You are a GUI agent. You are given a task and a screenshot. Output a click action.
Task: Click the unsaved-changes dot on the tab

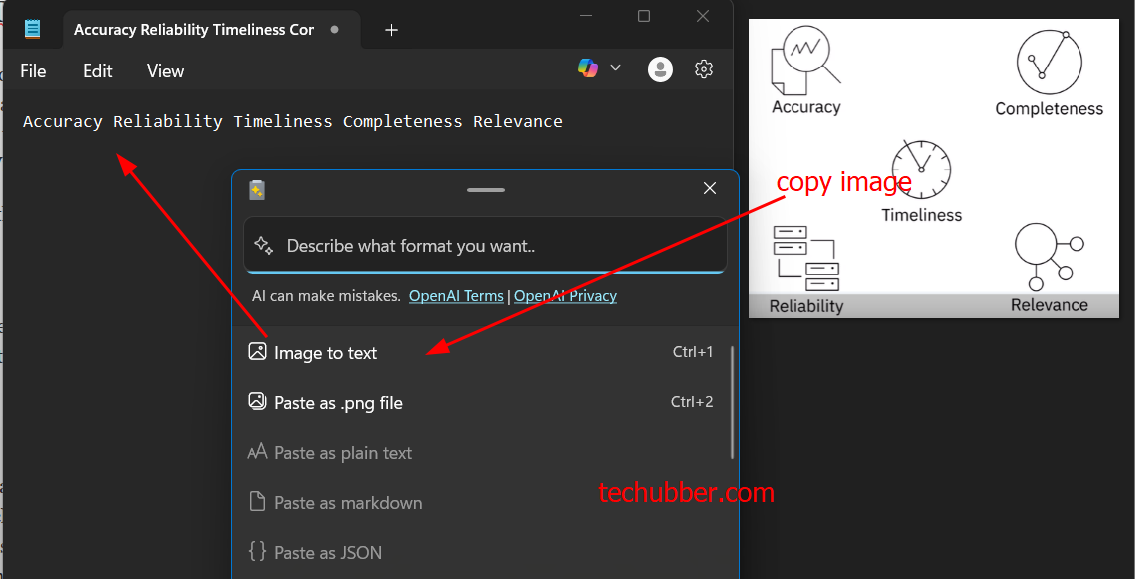point(334,30)
